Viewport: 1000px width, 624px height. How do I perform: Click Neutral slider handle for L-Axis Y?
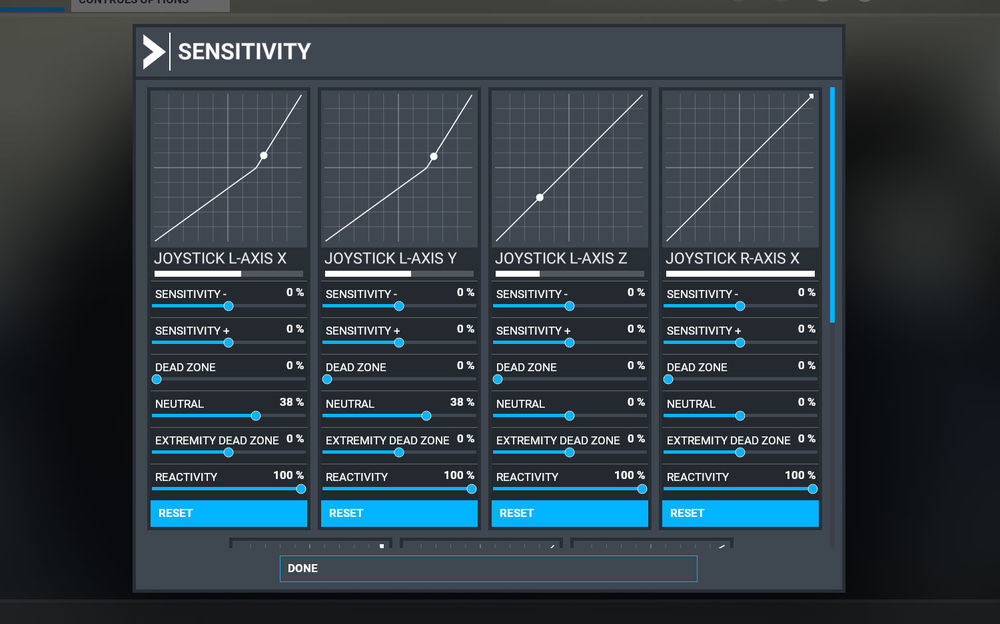pos(427,416)
